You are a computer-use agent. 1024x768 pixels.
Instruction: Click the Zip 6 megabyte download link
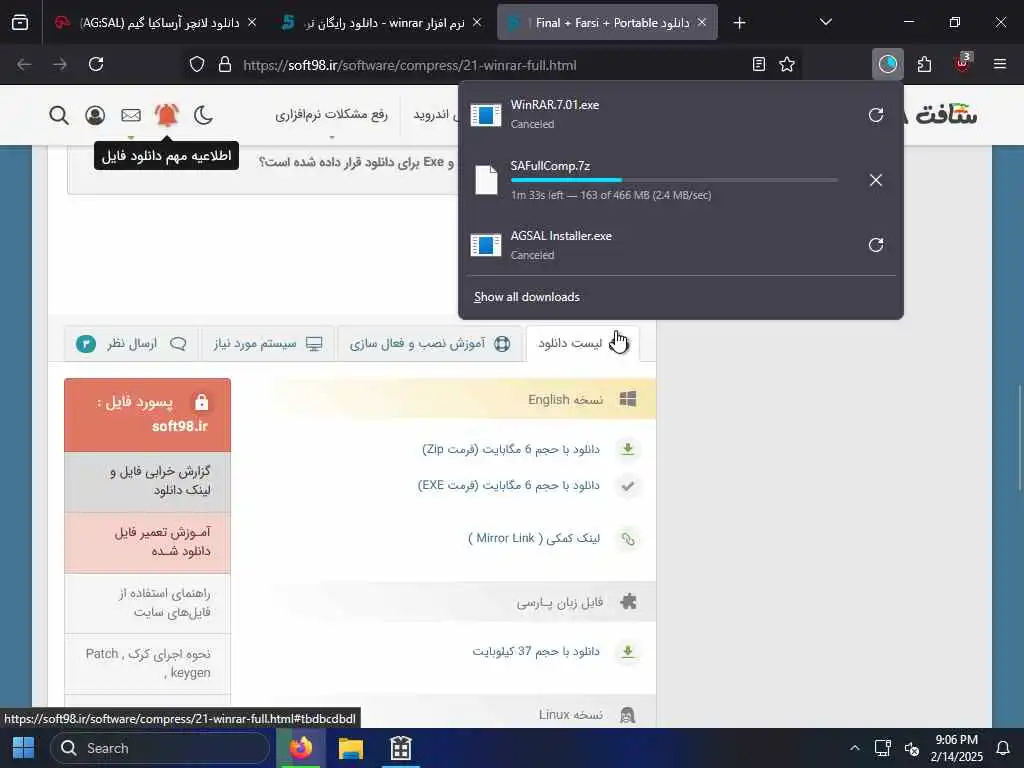(511, 449)
